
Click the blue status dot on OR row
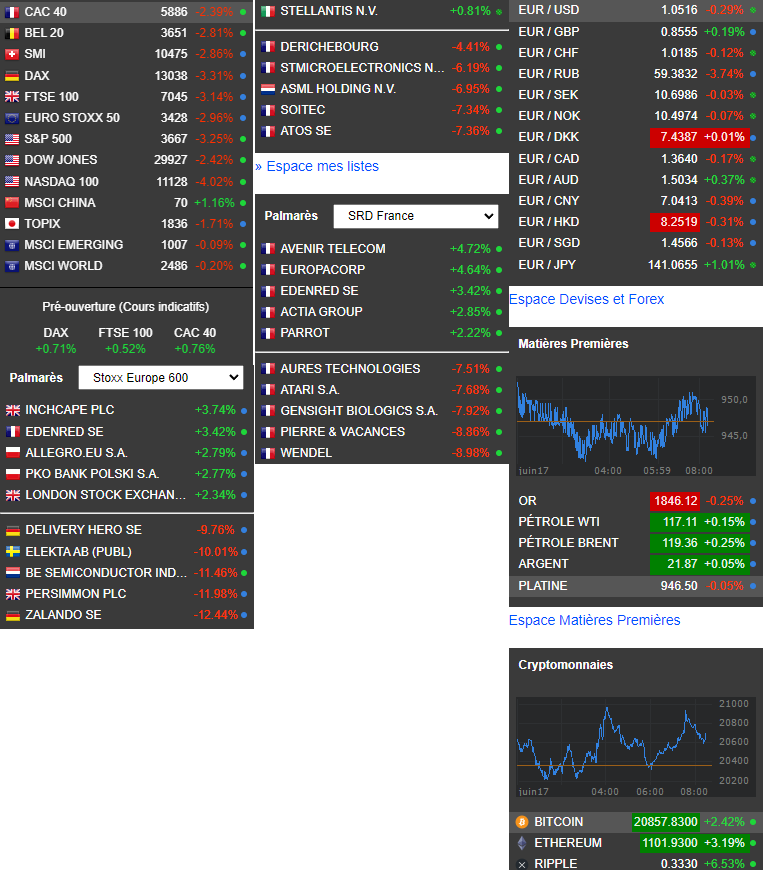[753, 501]
